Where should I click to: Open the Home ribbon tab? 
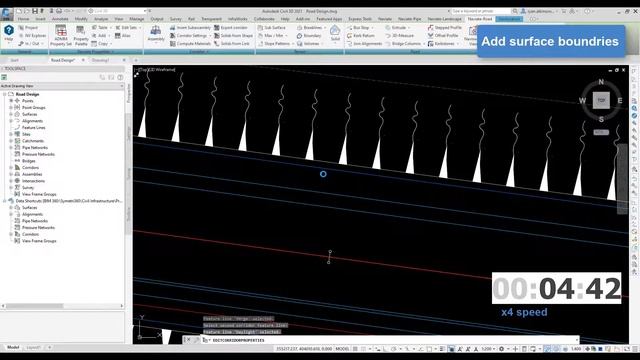pyautogui.click(x=23, y=19)
